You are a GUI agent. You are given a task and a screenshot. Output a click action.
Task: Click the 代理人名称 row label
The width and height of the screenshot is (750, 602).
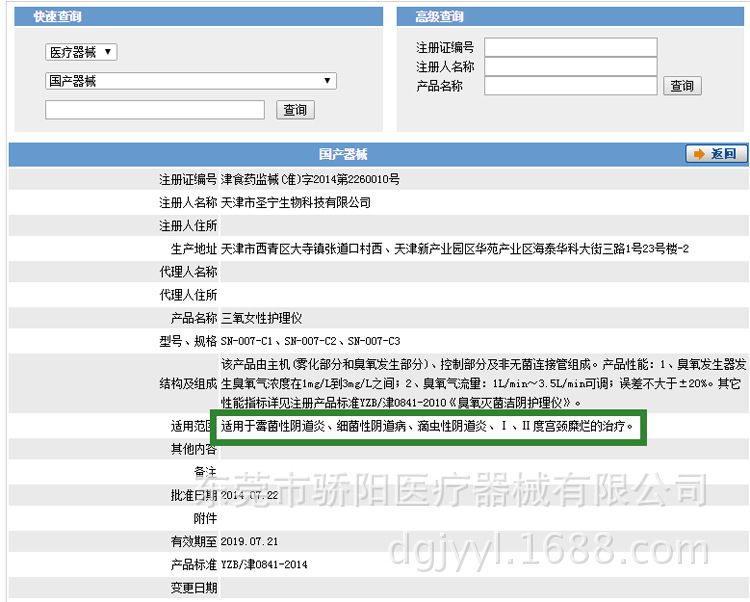tap(188, 272)
